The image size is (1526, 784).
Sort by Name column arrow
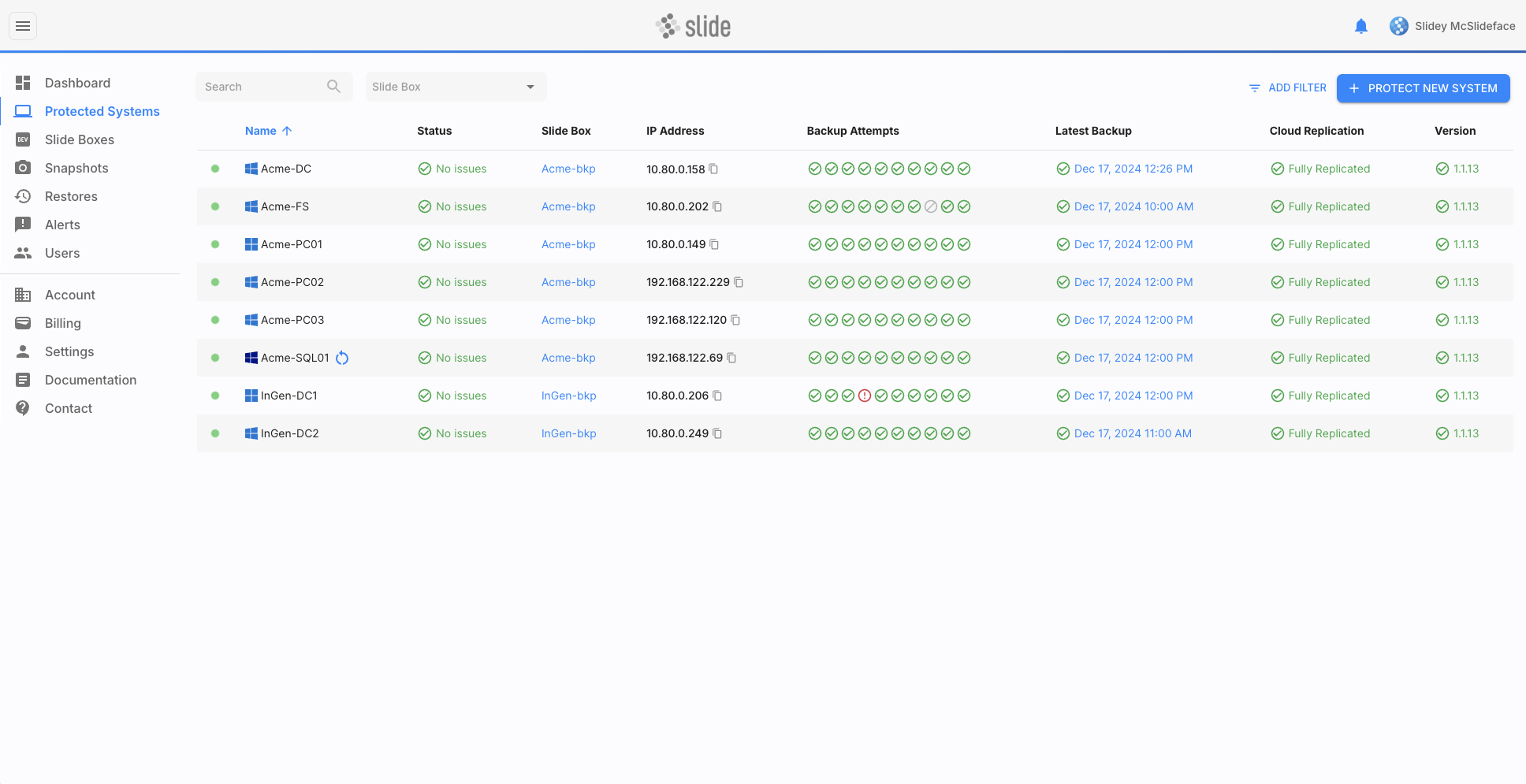click(287, 131)
